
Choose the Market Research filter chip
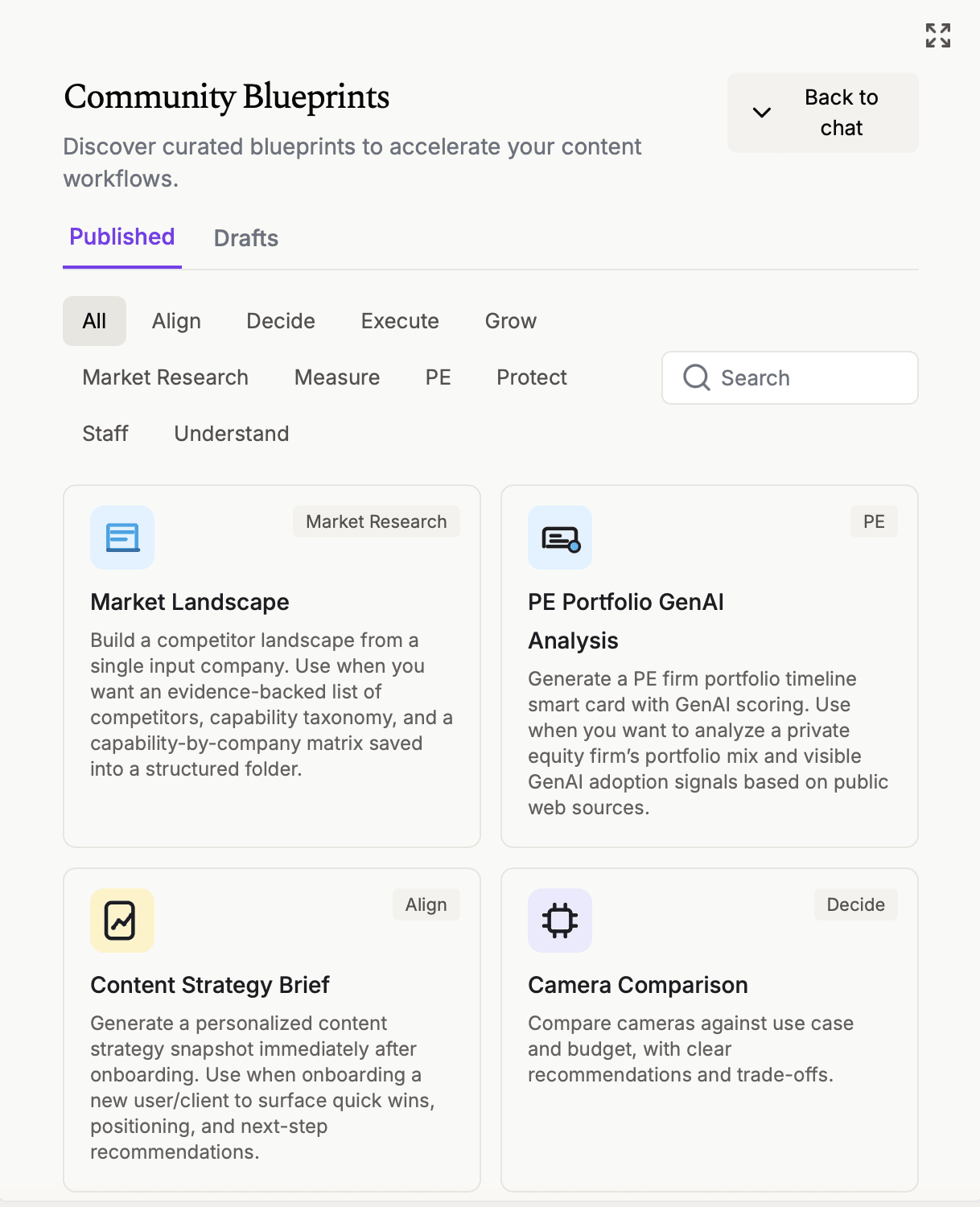tap(165, 377)
